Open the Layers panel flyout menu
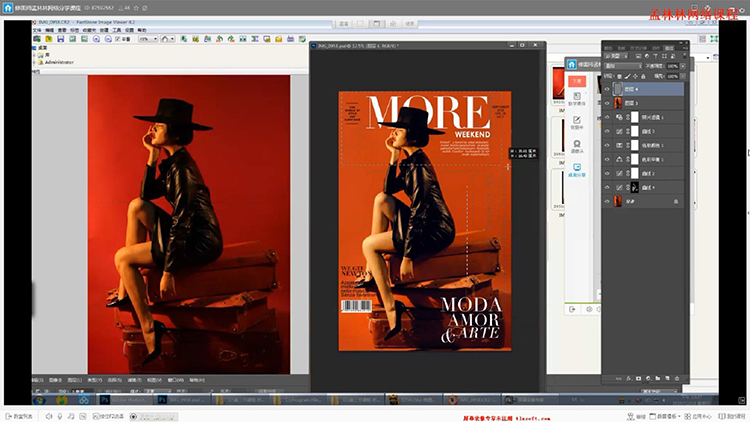The height and width of the screenshot is (422, 750). (685, 48)
